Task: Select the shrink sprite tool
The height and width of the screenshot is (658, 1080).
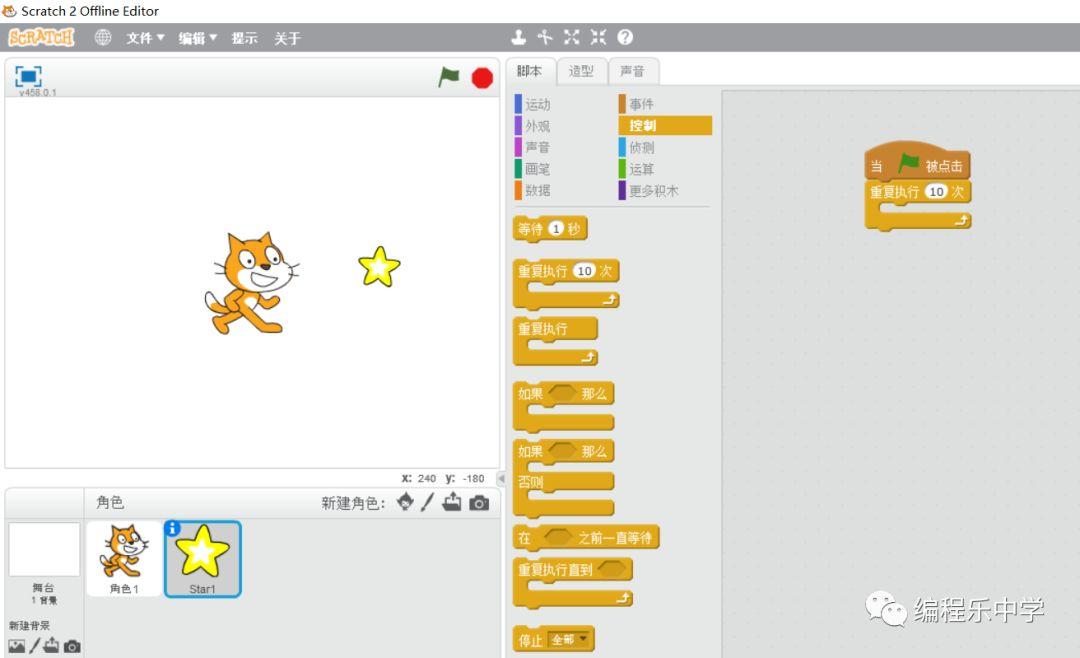Action: 598,37
